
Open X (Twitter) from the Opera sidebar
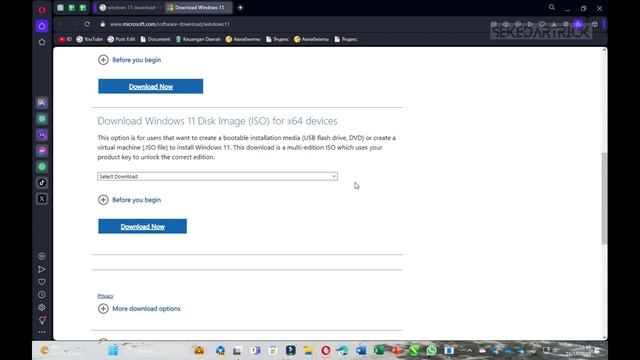point(42,199)
